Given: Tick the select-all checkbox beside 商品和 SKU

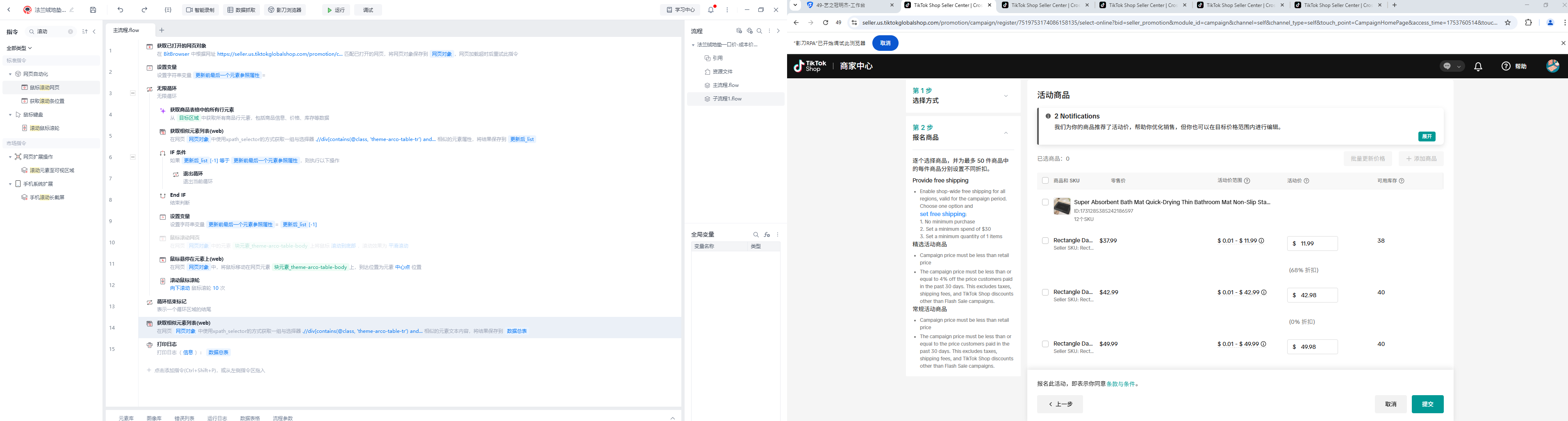Looking at the screenshot, I should [x=1045, y=181].
